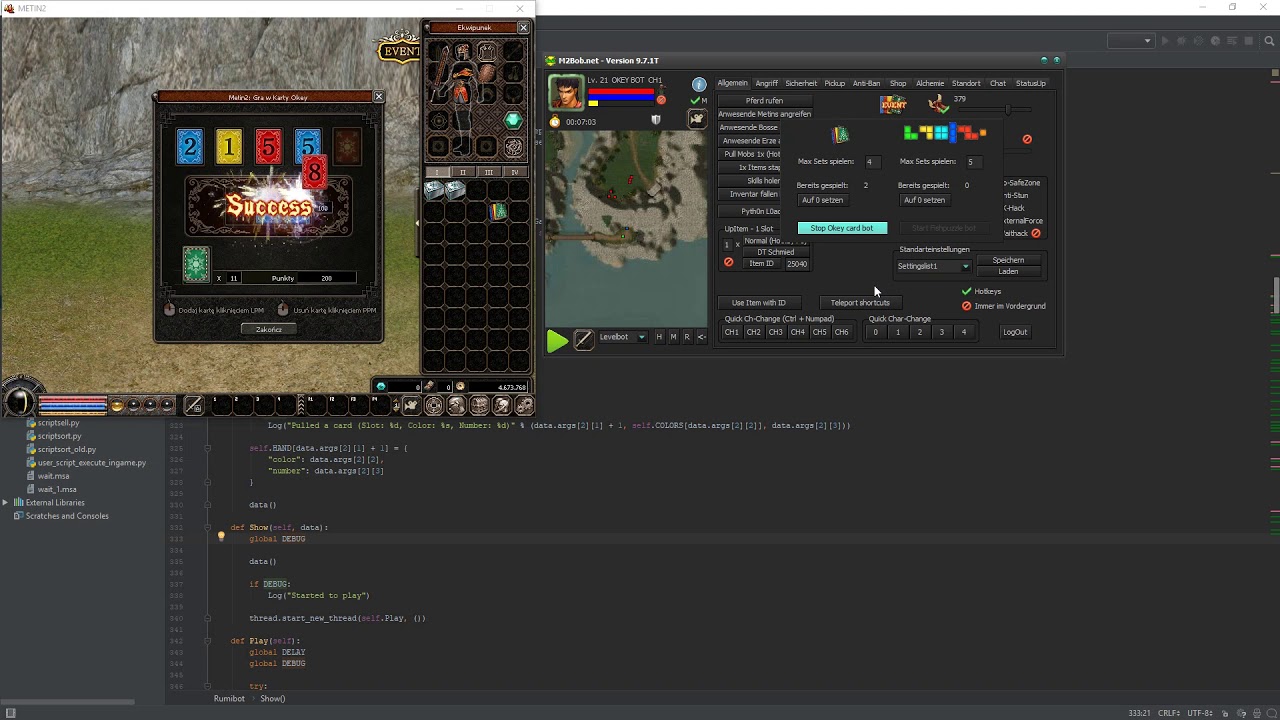
Task: Click Teleport shortcuts button
Action: pos(860,302)
